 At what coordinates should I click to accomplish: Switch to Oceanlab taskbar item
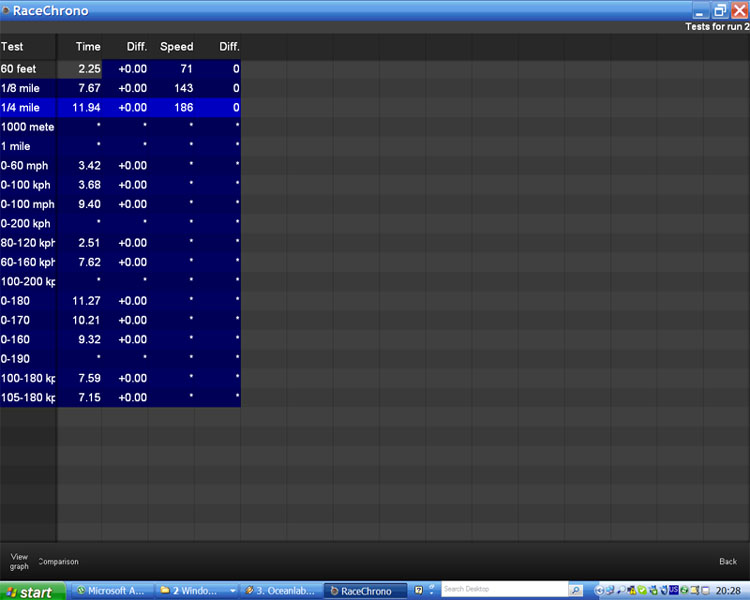(282, 591)
